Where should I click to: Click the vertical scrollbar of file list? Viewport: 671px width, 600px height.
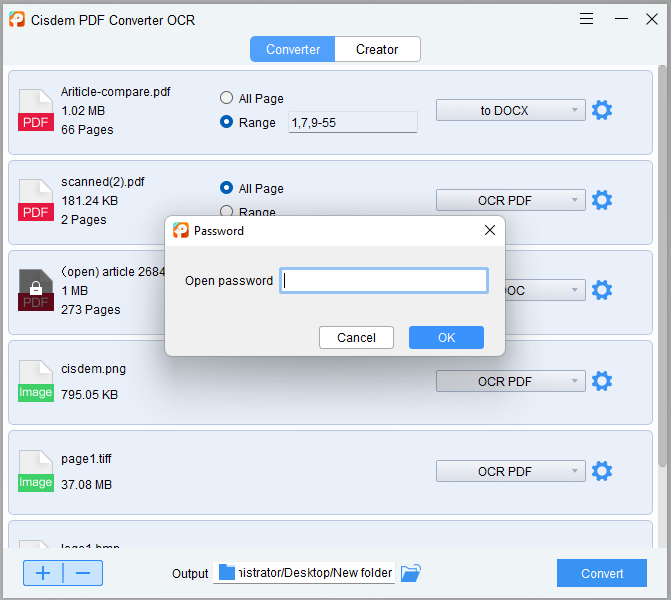662,266
